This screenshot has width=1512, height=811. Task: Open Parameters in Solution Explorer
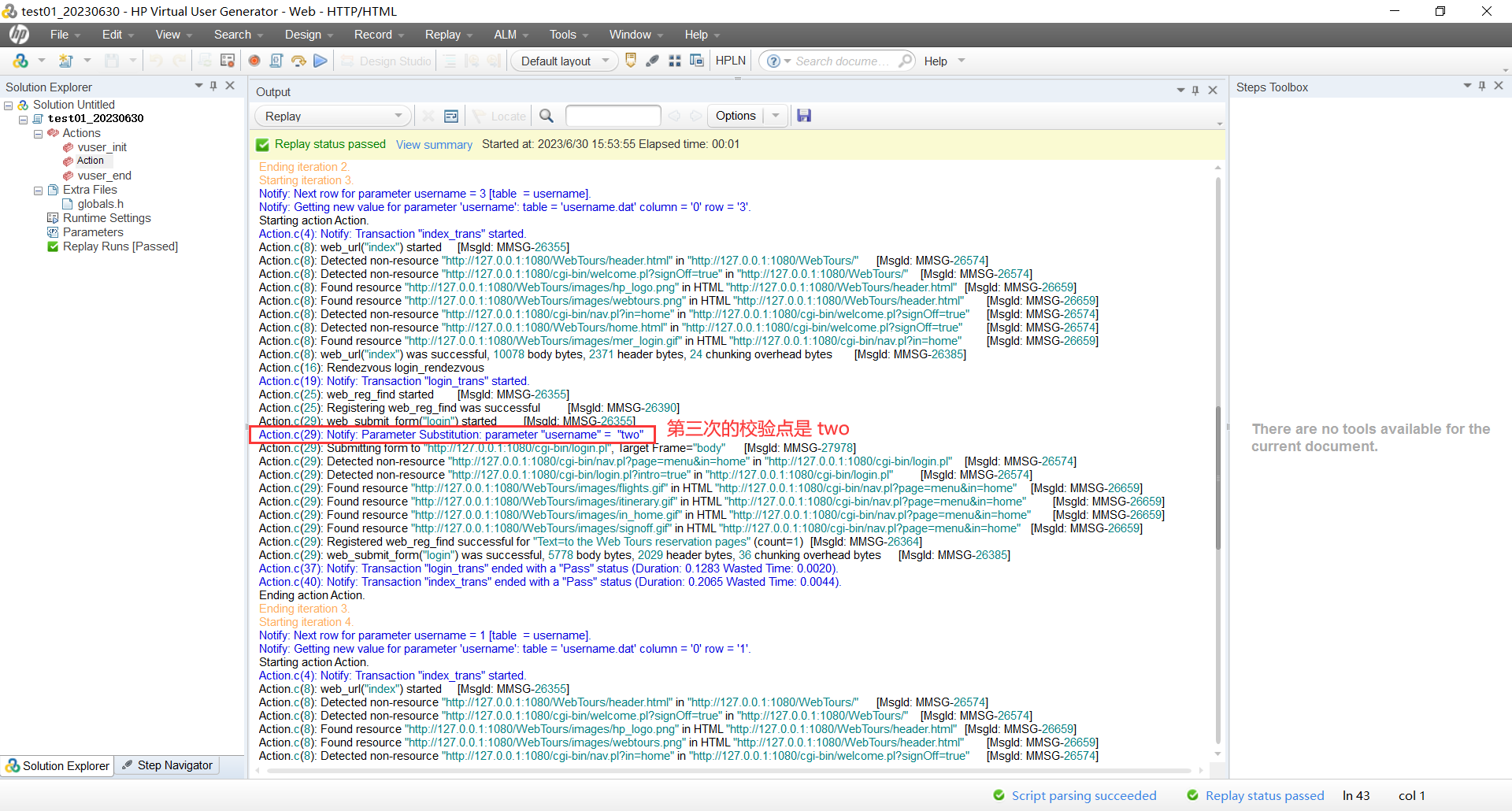(93, 232)
